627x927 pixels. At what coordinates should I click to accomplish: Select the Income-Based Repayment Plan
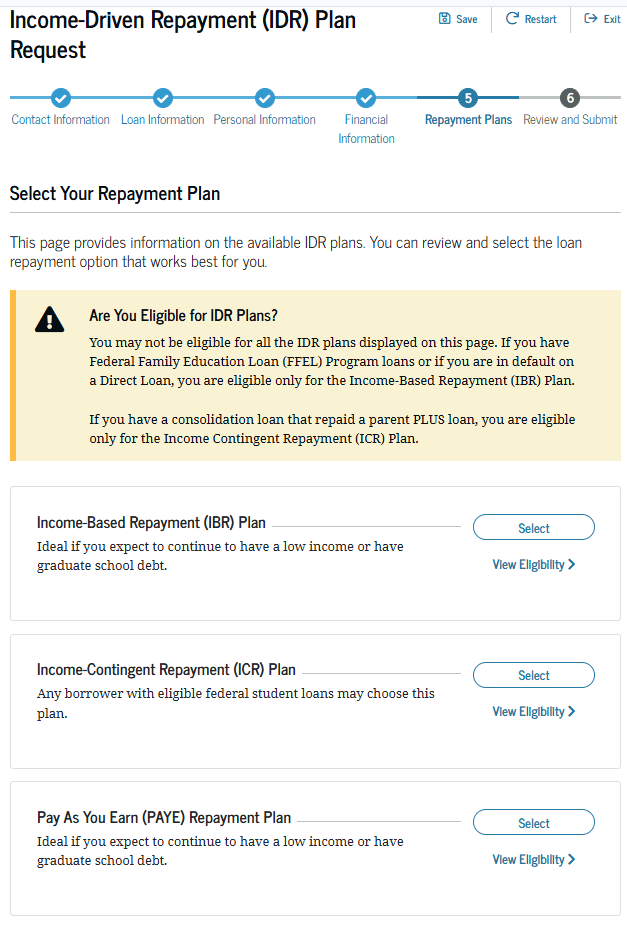click(533, 527)
